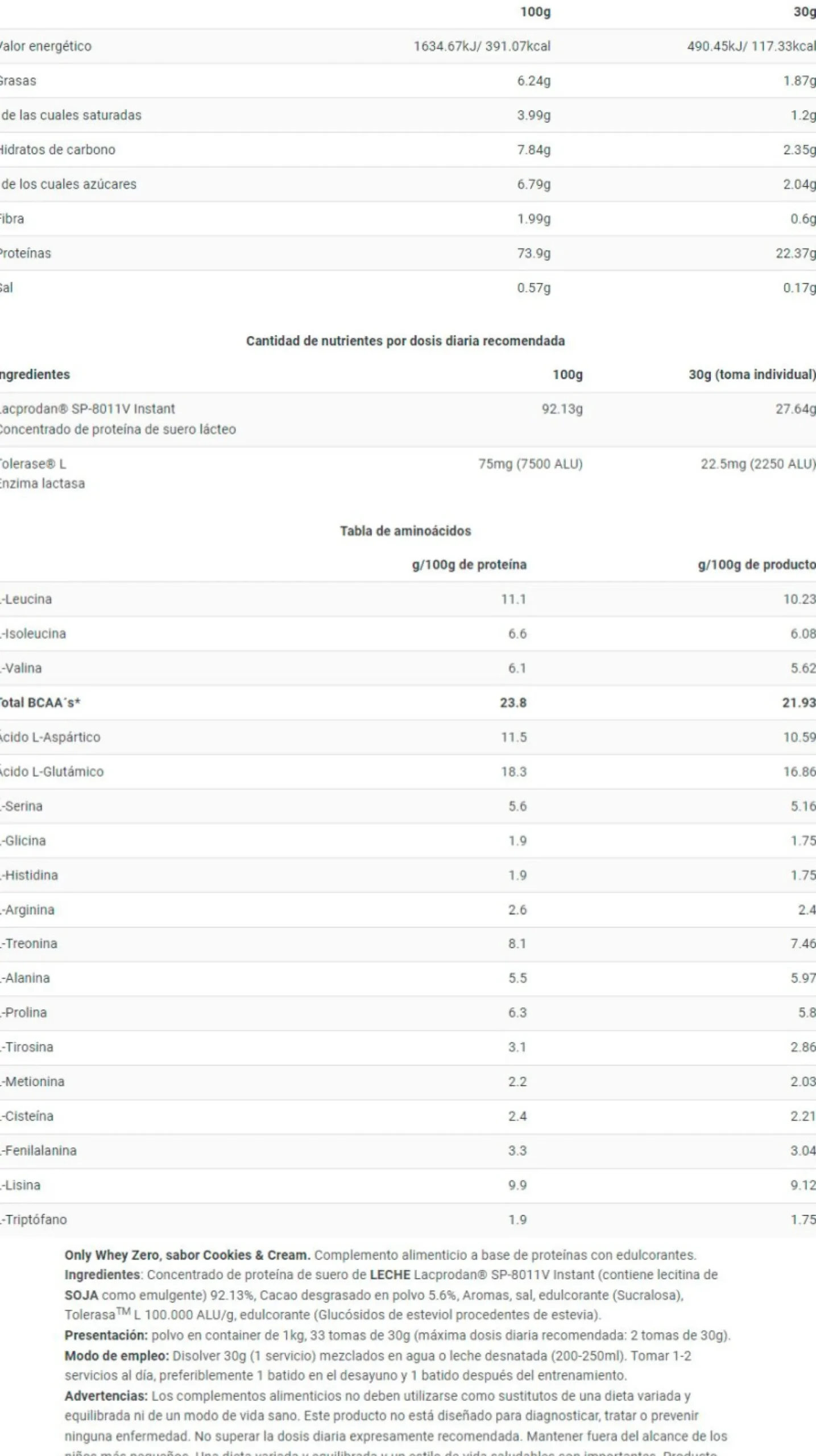Click the Tabla de aminoácidos heading

tap(405, 531)
